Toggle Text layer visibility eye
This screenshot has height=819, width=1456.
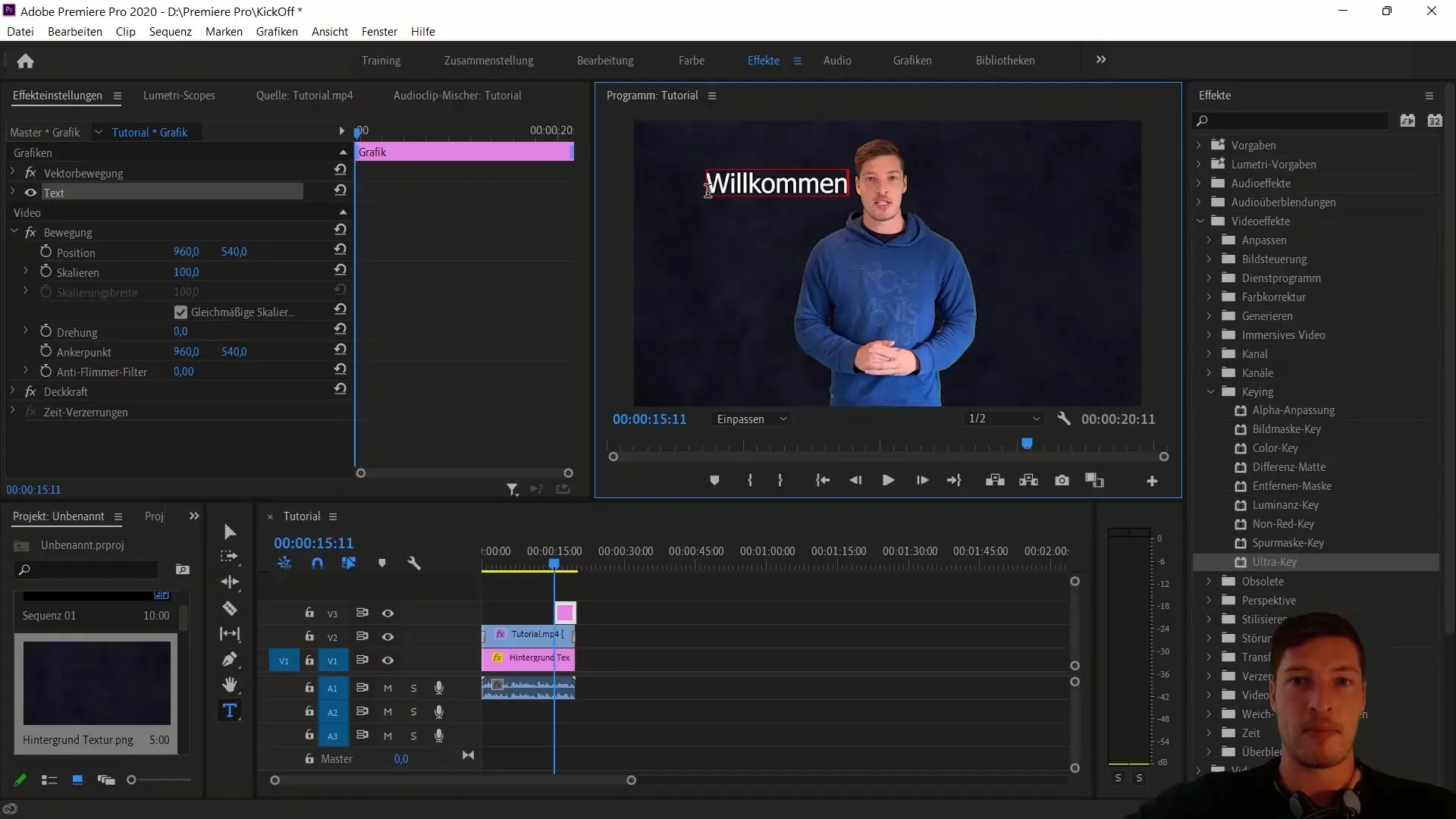[30, 193]
